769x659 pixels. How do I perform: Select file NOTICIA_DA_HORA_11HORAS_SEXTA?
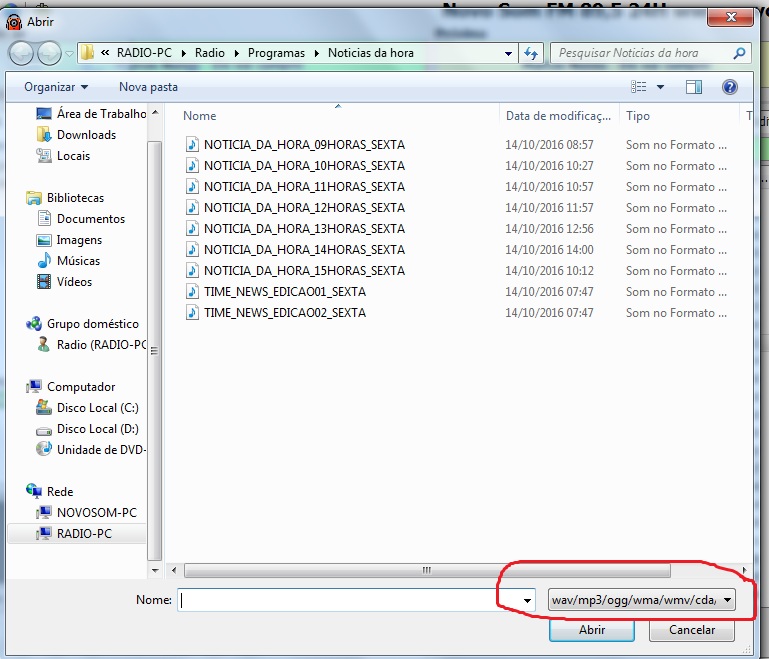pyautogui.click(x=304, y=187)
